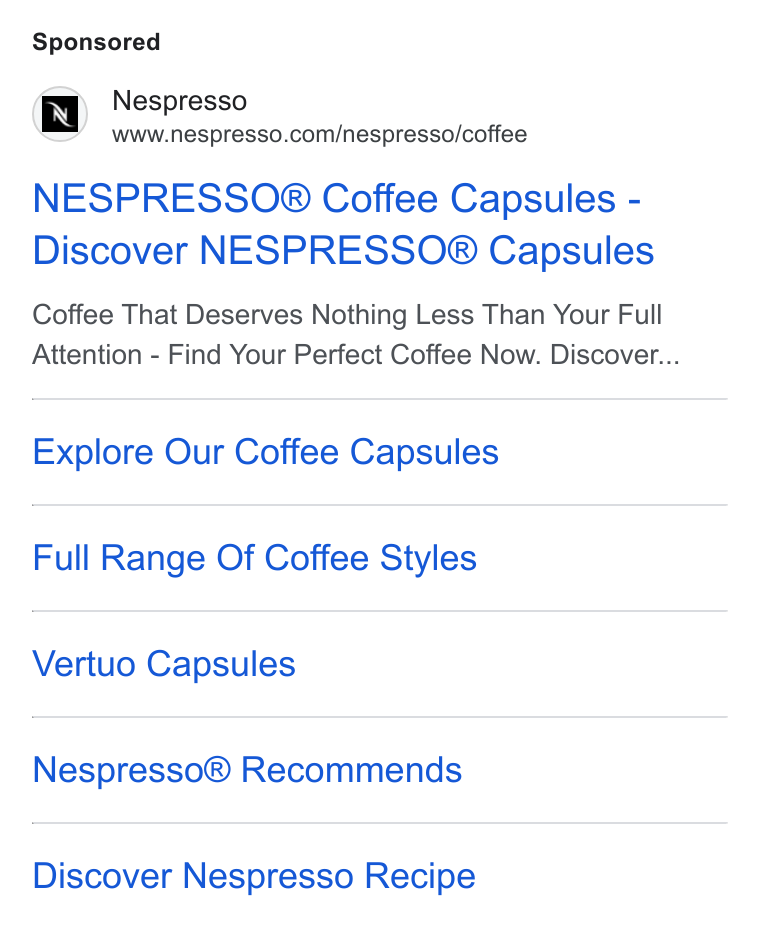Image resolution: width=760 pixels, height=928 pixels.
Task: Click the truncated "Discover..." description ending
Action: pyautogui.click(x=615, y=355)
